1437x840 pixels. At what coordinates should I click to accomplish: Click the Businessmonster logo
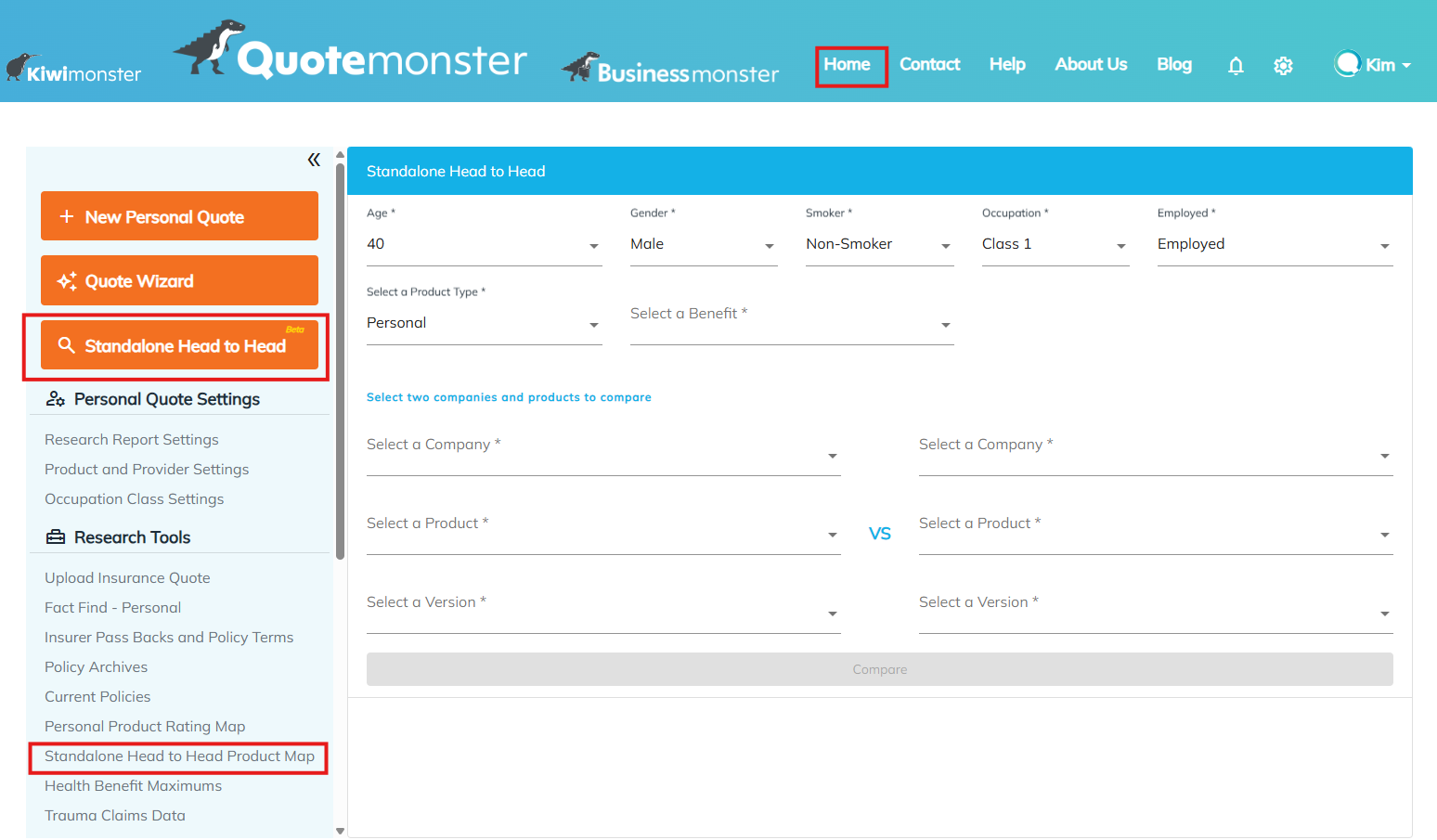click(671, 69)
